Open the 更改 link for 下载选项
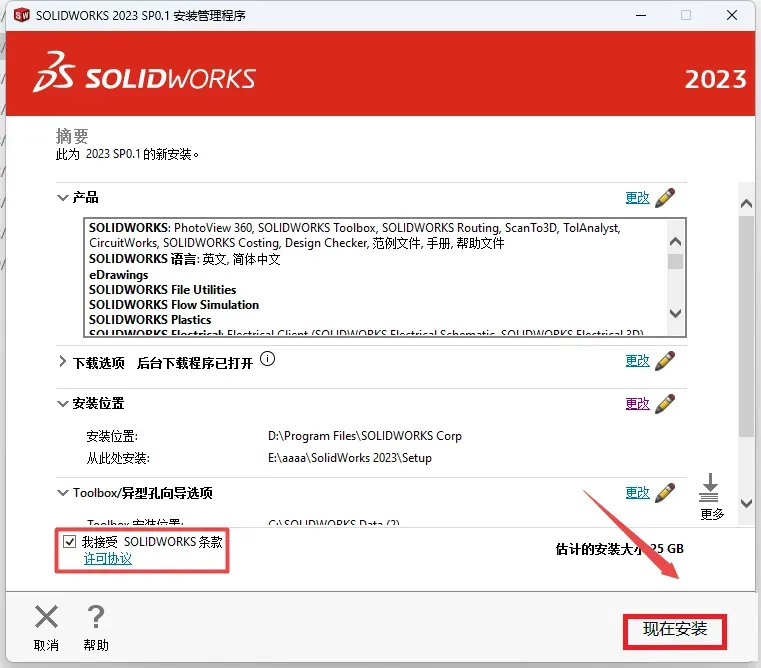Screen dimensions: 761x668 tap(637, 361)
